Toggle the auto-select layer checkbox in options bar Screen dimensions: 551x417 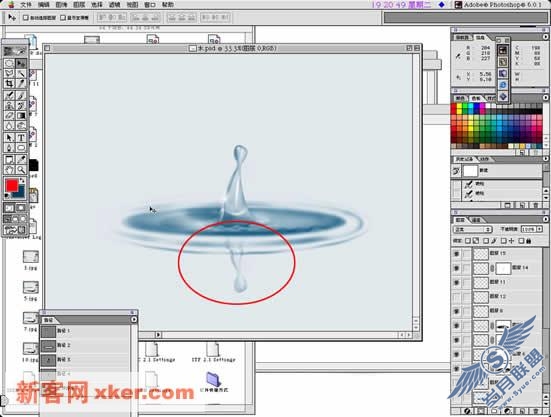[x=26, y=17]
